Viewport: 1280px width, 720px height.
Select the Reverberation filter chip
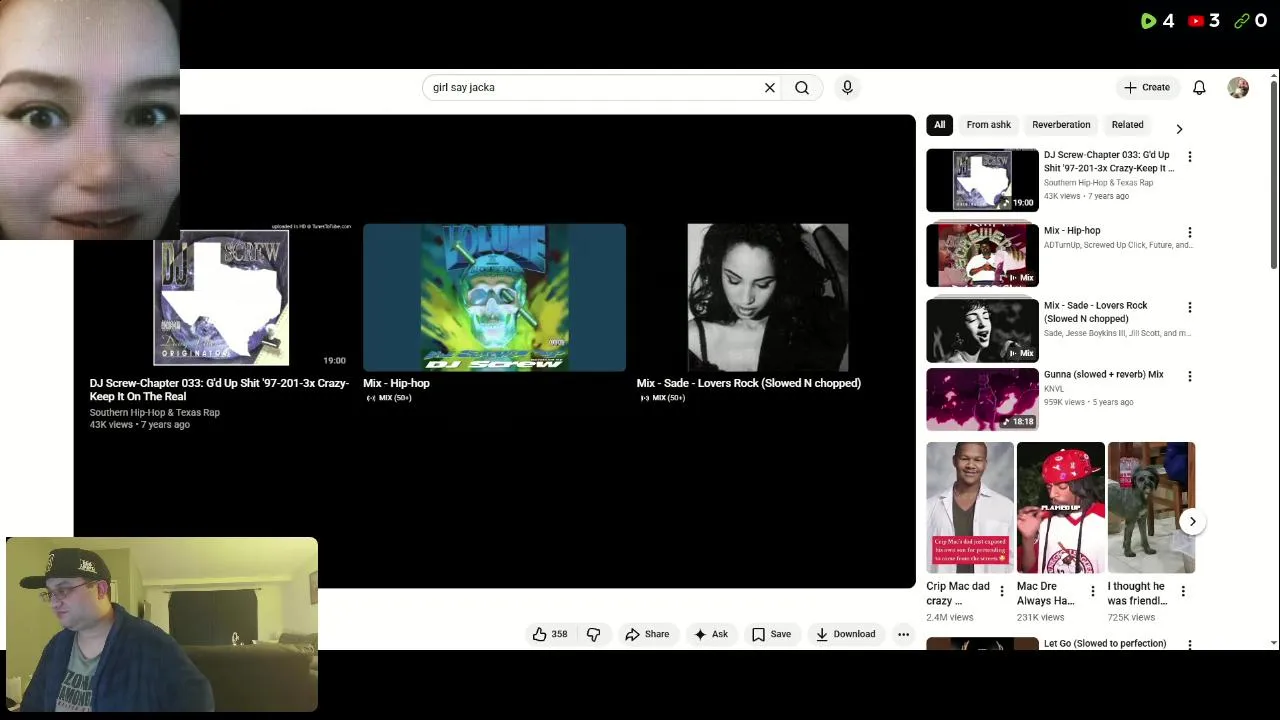(x=1061, y=125)
